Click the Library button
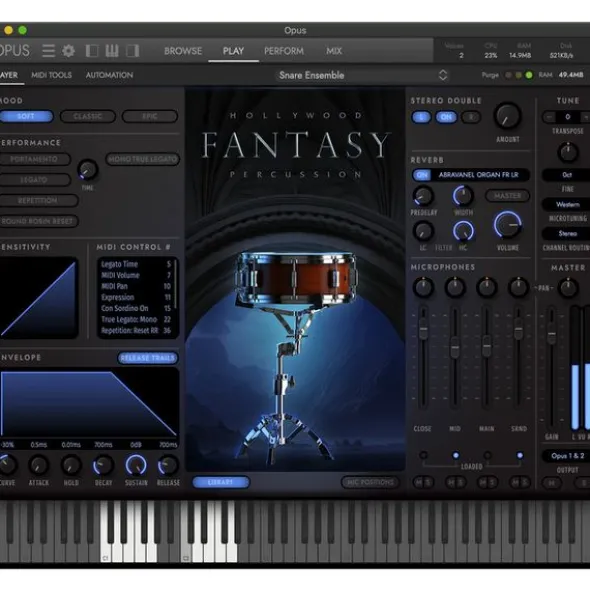The width and height of the screenshot is (590, 591). [x=221, y=482]
